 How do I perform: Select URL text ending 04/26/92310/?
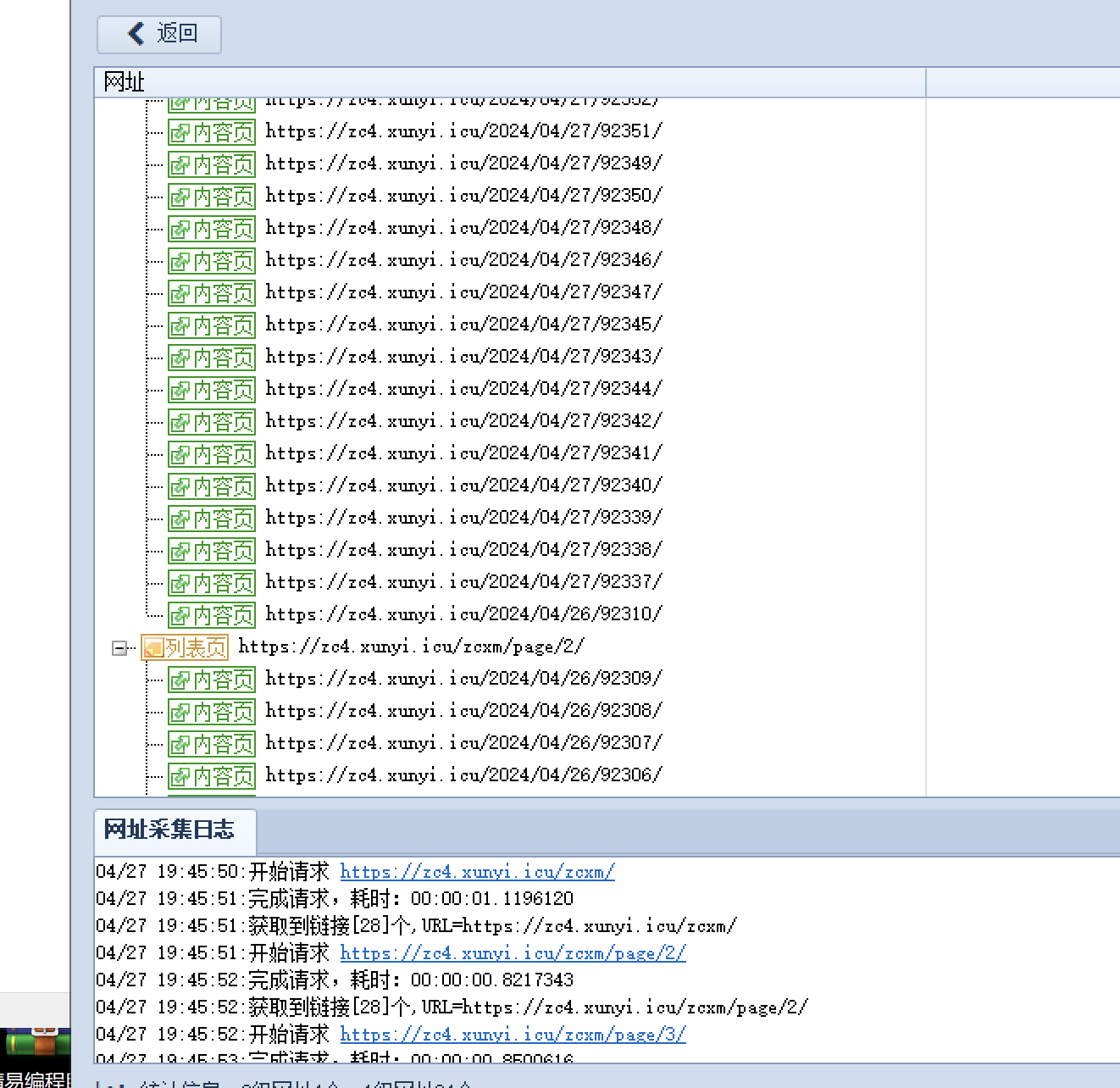pos(463,614)
